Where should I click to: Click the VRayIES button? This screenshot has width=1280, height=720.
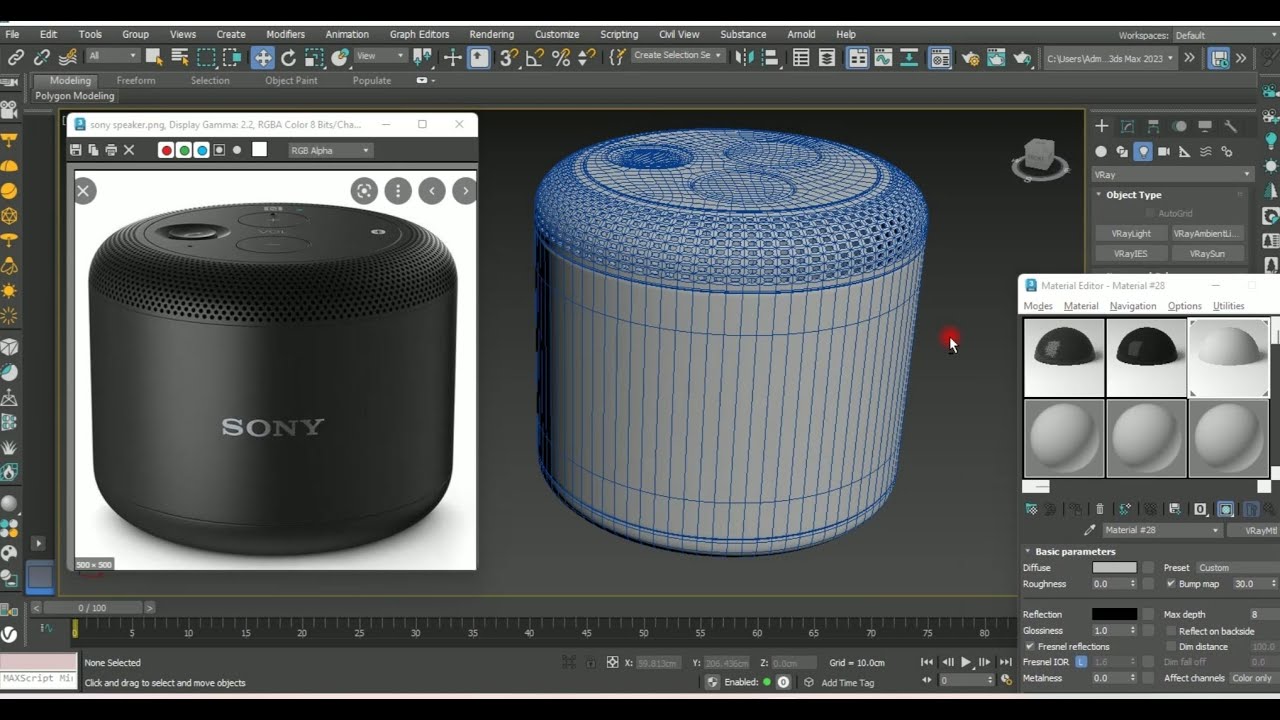1131,254
